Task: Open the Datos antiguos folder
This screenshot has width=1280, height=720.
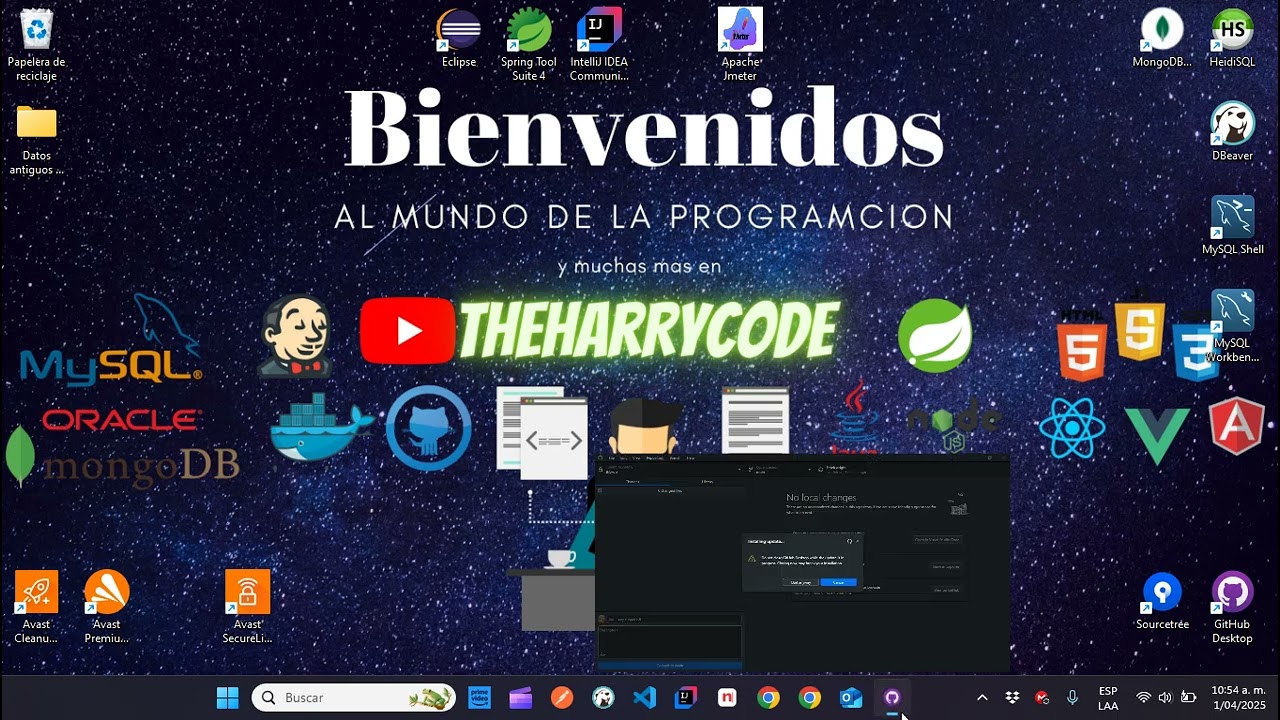Action: pyautogui.click(x=37, y=140)
